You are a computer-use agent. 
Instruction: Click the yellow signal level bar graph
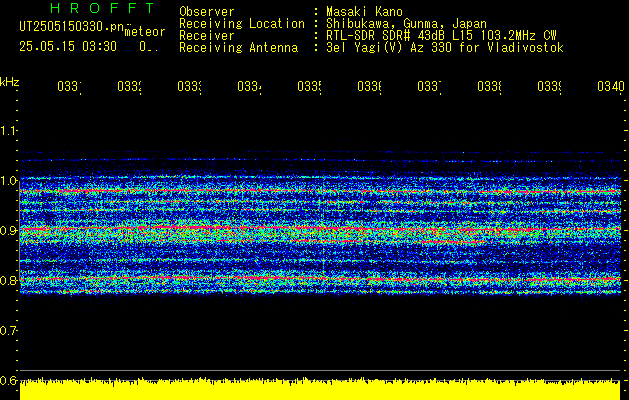point(320,389)
